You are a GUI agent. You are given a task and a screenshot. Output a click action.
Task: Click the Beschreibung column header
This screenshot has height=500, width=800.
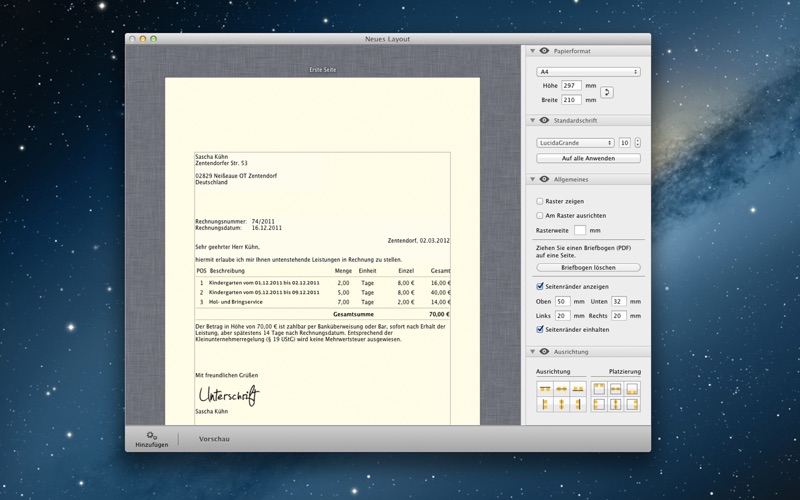point(227,271)
